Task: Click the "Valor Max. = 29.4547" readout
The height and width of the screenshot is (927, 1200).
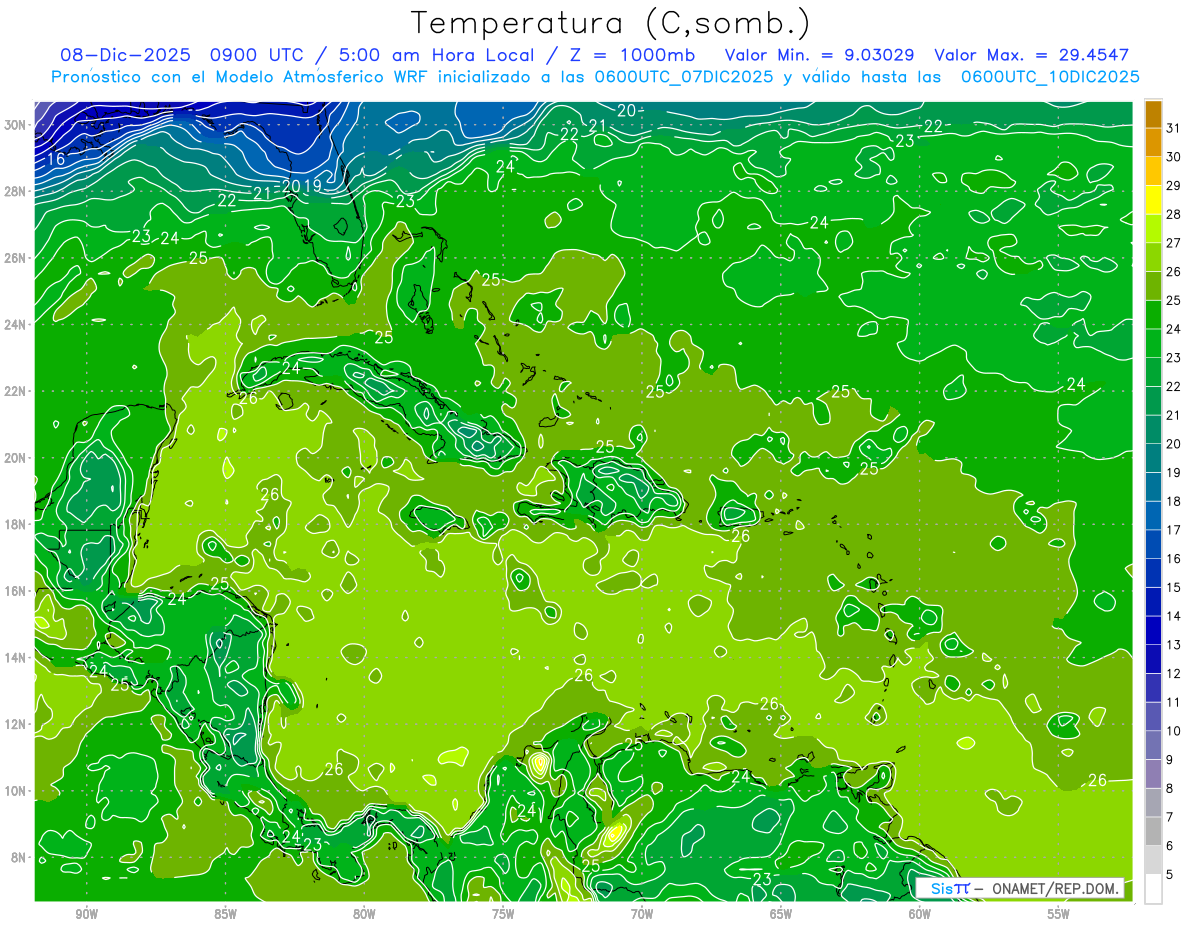Action: click(1031, 55)
